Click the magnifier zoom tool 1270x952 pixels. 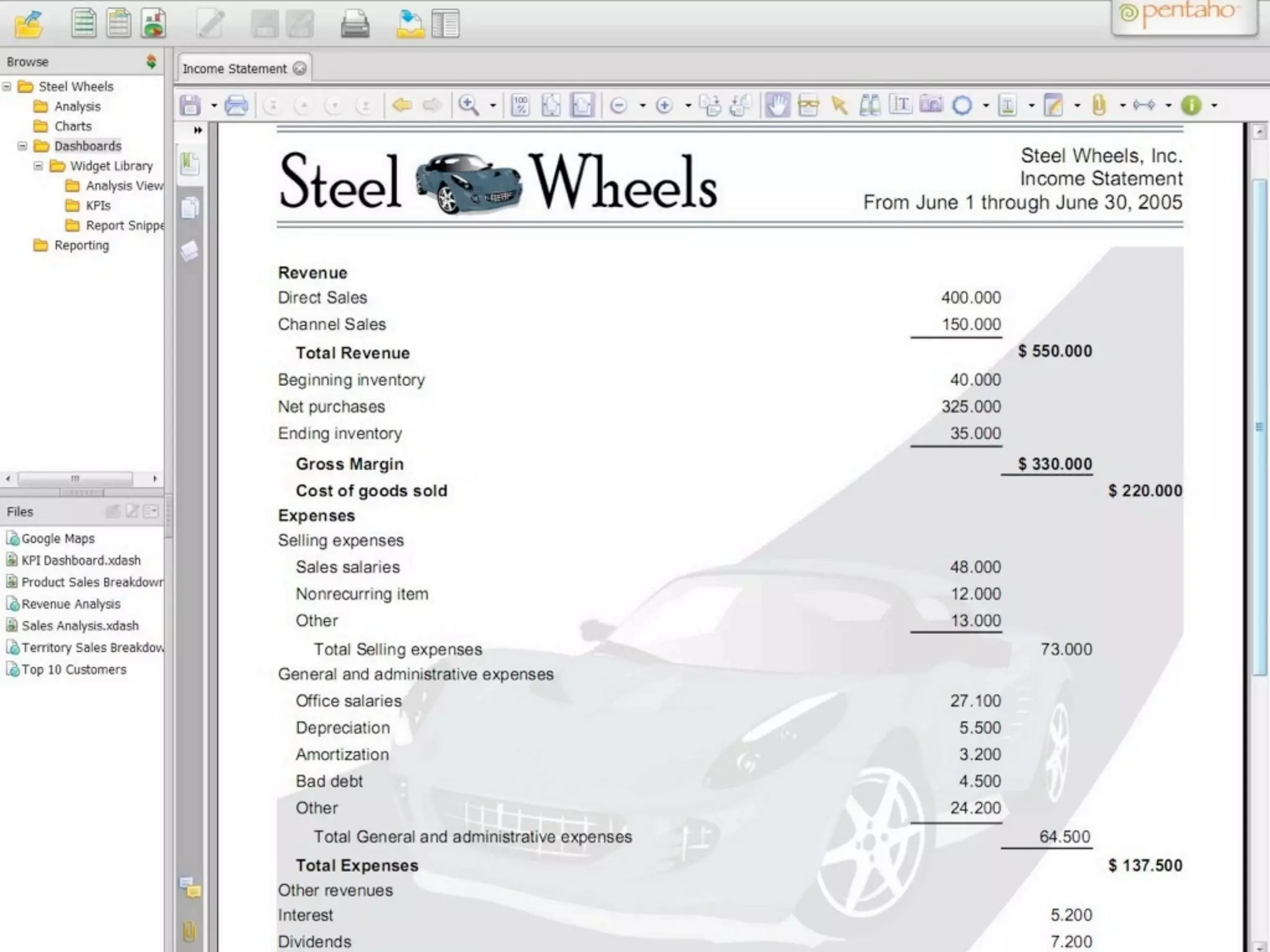[468, 105]
